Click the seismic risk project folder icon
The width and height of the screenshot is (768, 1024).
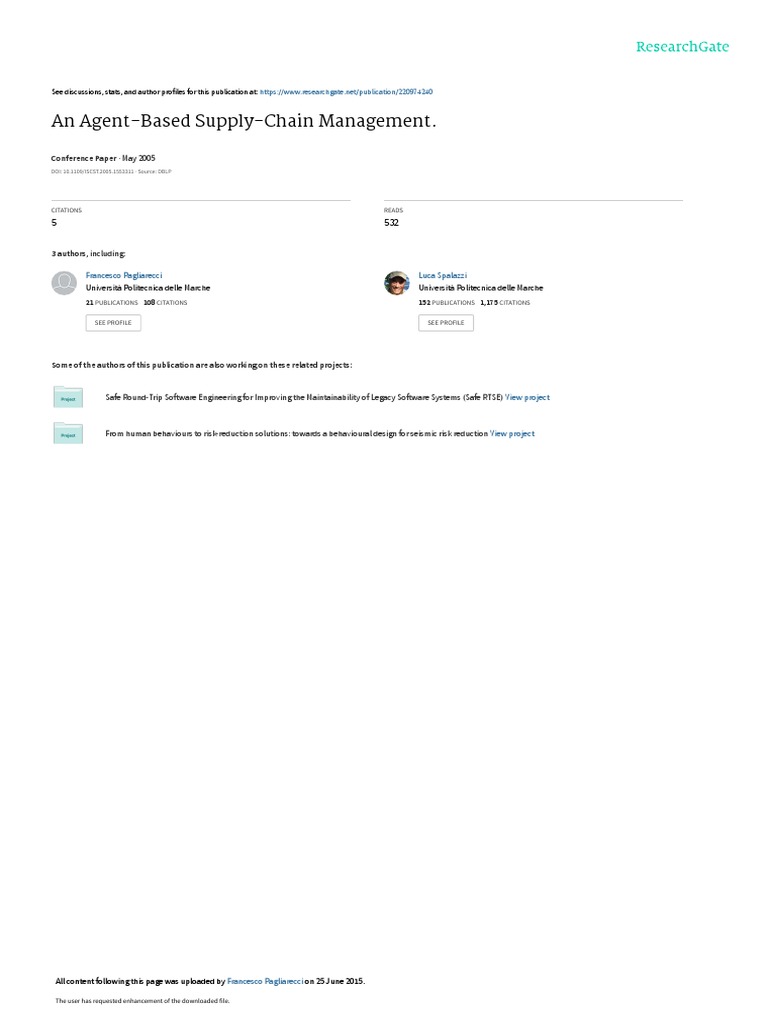point(68,434)
